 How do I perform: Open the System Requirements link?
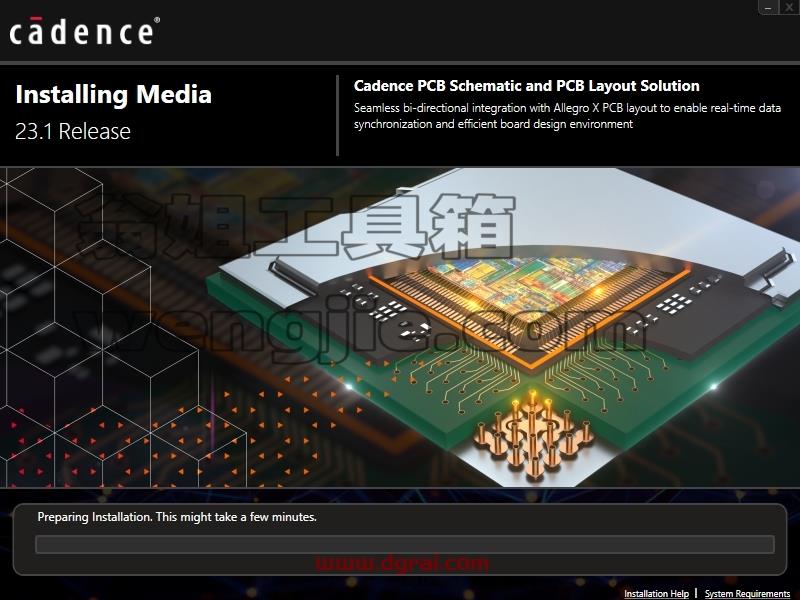point(747,593)
